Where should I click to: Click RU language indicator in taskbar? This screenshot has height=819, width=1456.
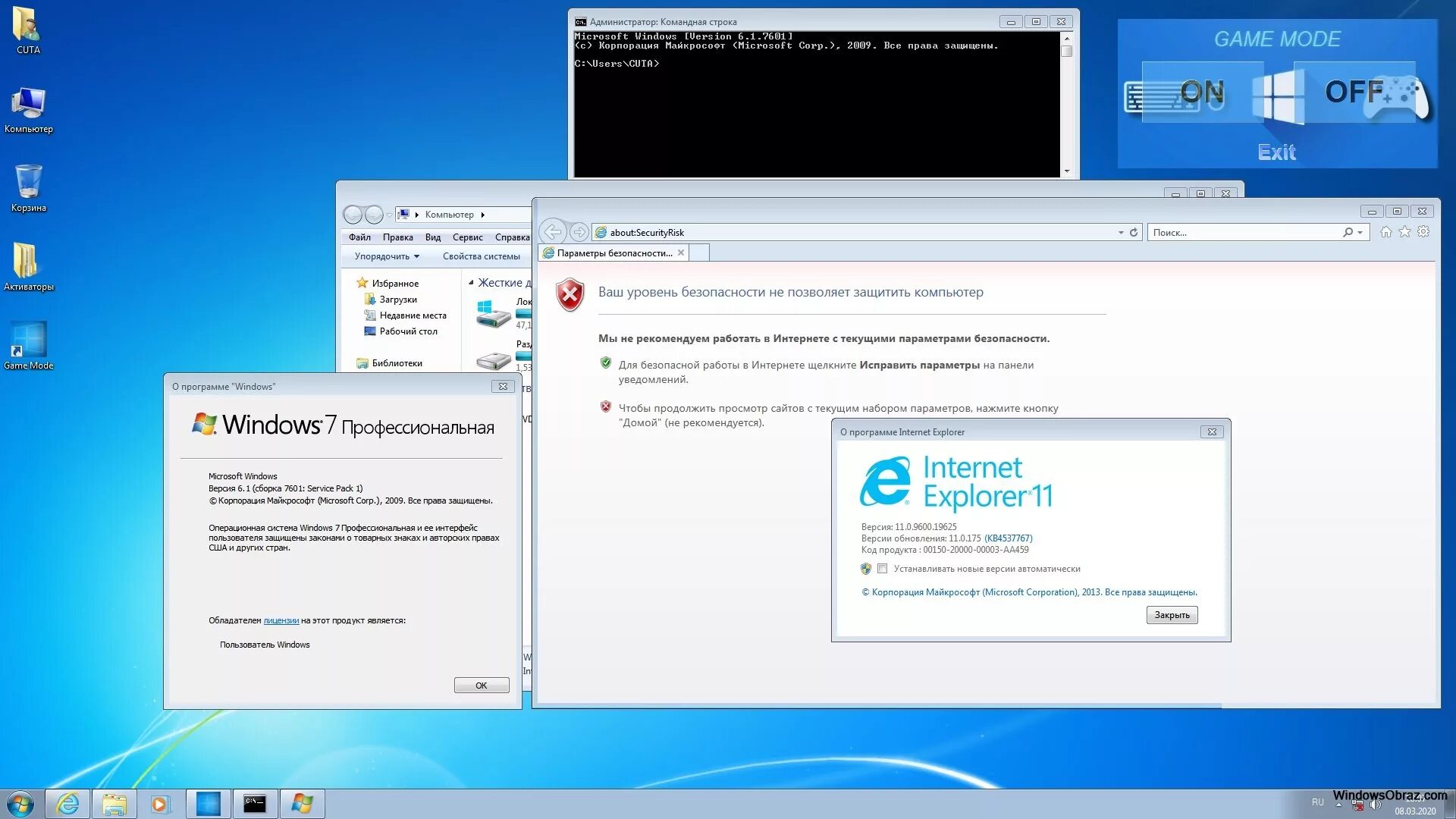point(1318,802)
